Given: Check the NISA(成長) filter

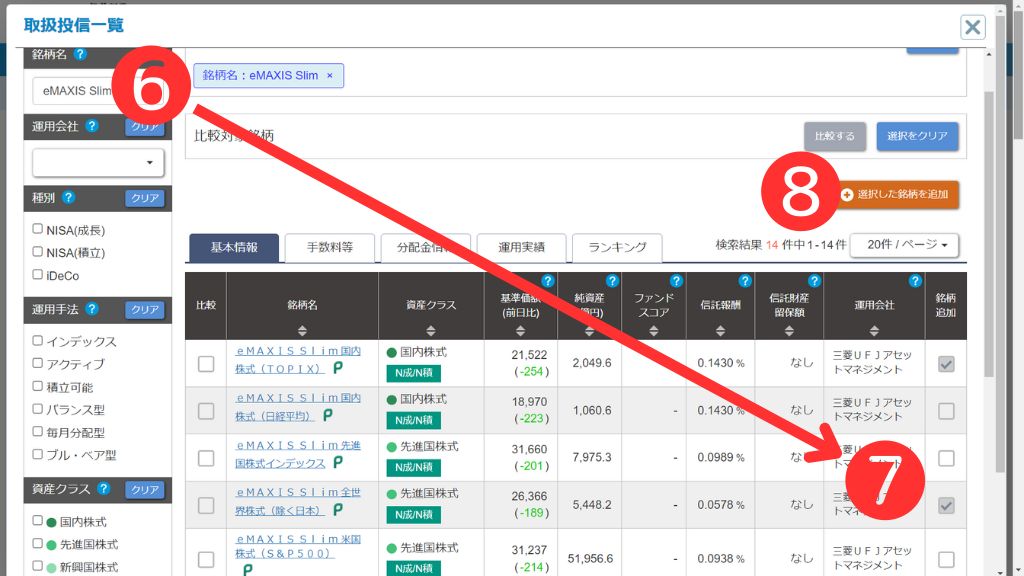Looking at the screenshot, I should (x=38, y=229).
